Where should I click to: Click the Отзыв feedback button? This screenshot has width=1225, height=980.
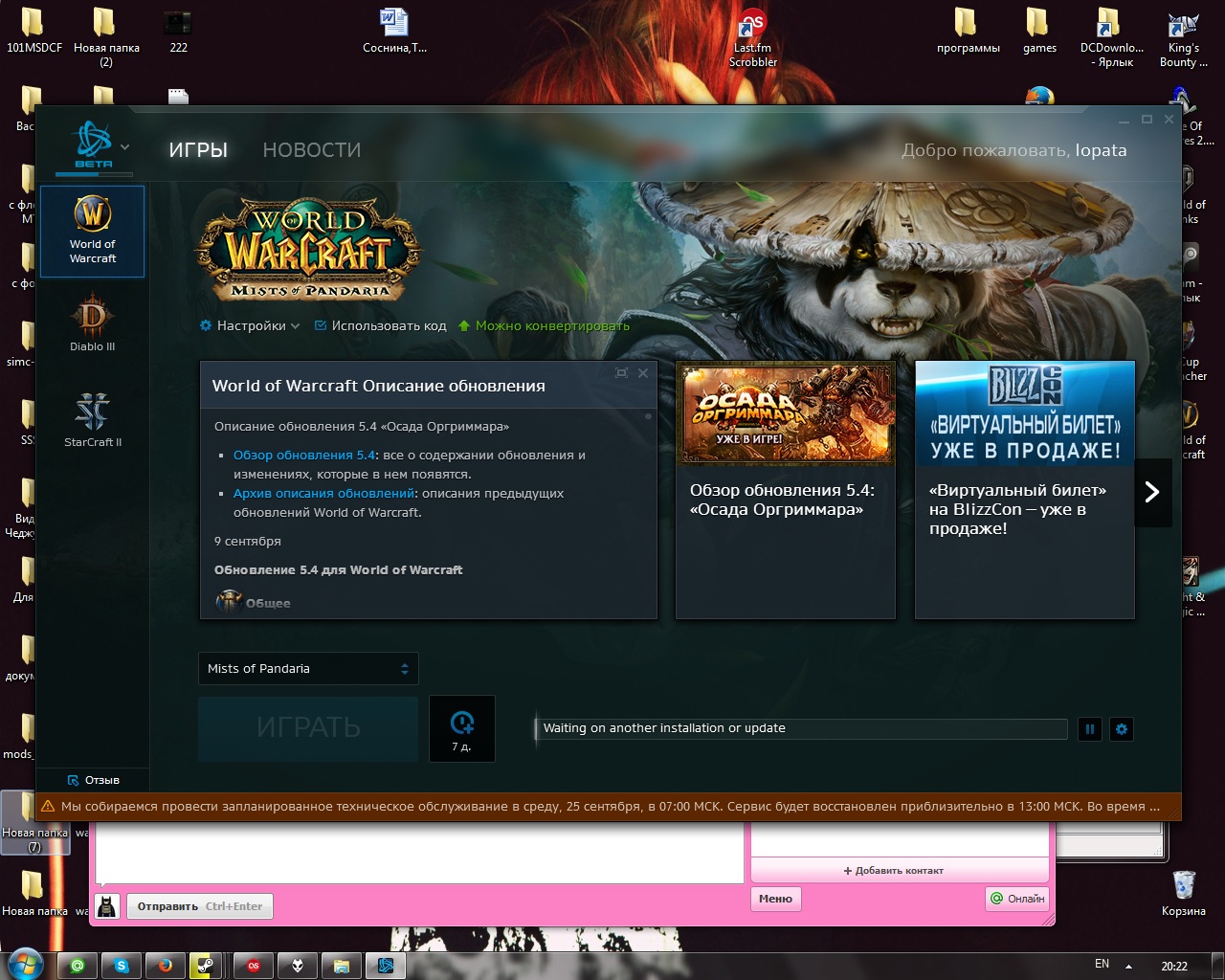94,780
